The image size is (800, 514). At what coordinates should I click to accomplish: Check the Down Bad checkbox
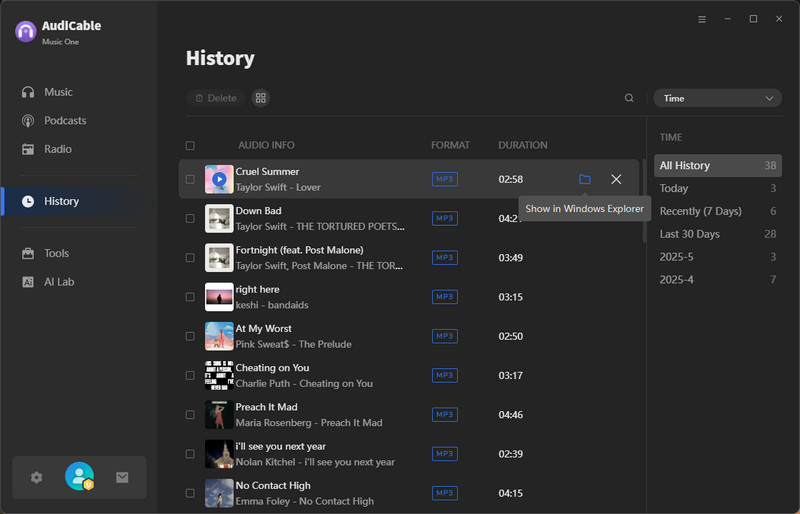[x=190, y=218]
